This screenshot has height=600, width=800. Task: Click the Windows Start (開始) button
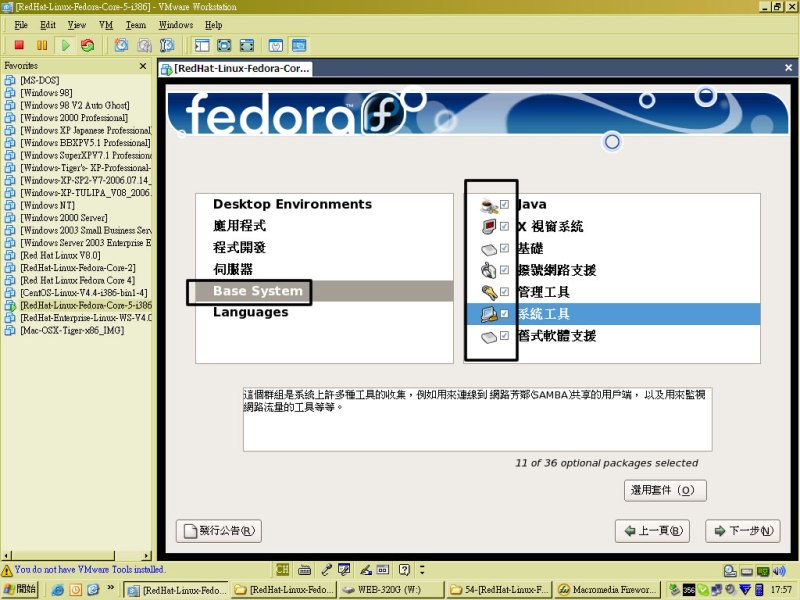click(19, 590)
